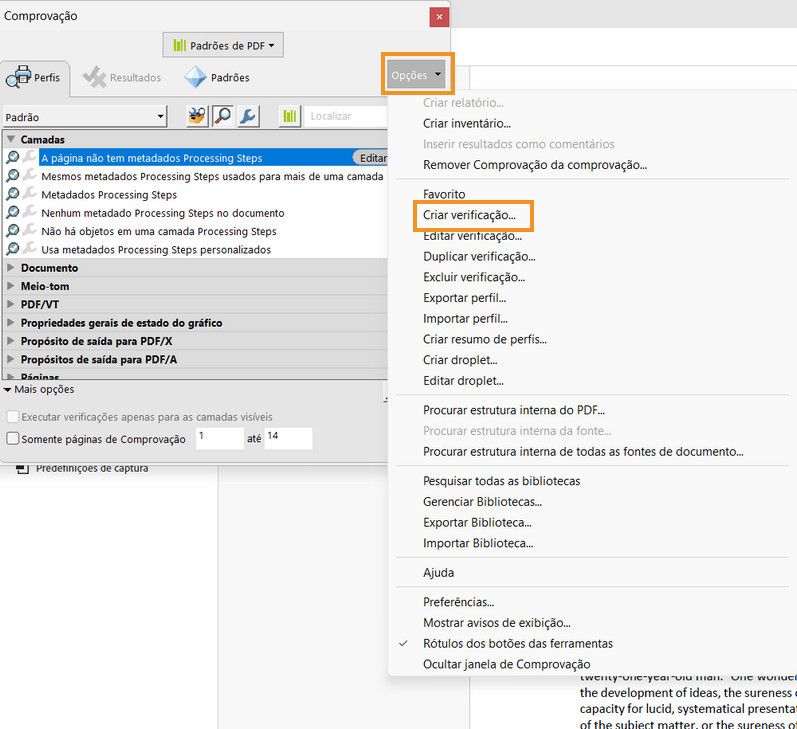Viewport: 797px width, 729px height.
Task: Select 'Criar resumo de perfis...' menu item
Action: (484, 340)
